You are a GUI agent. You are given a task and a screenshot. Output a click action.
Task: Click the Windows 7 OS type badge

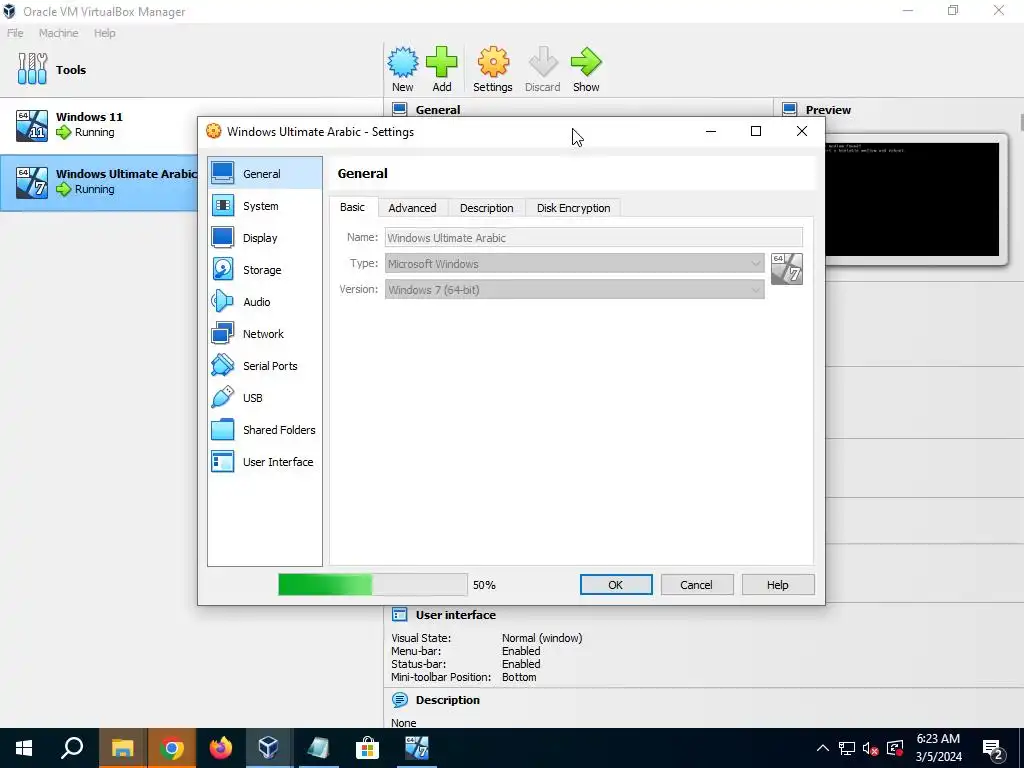(787, 269)
